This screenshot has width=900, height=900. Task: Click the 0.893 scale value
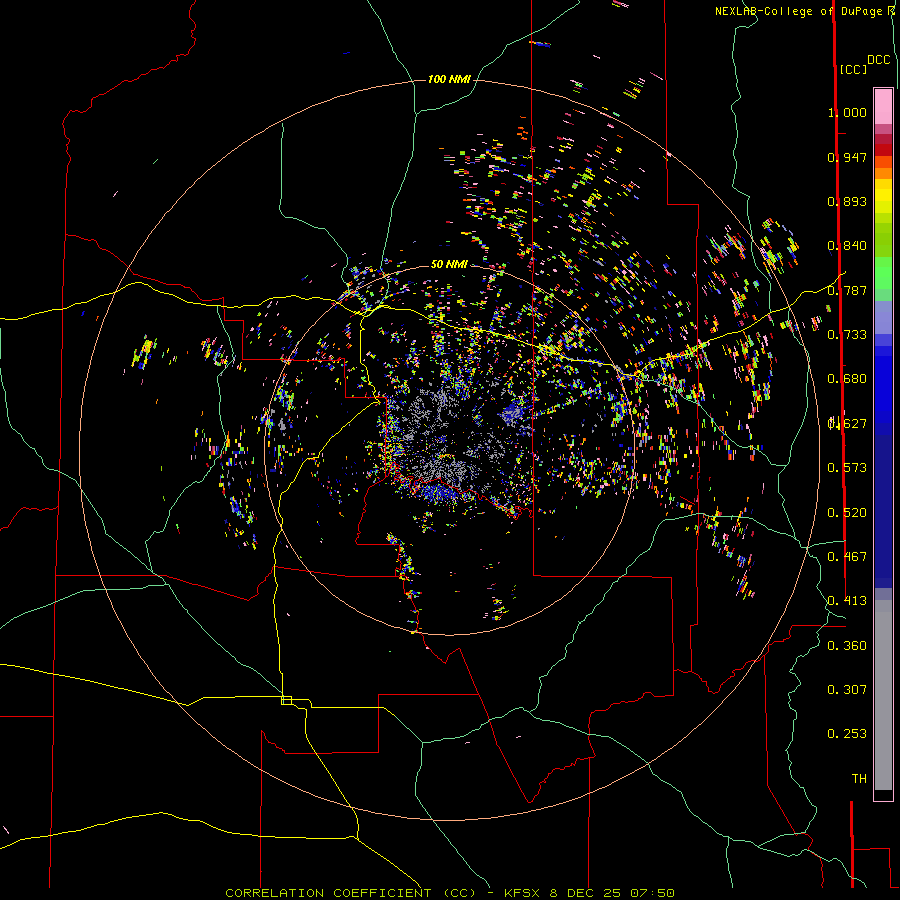pyautogui.click(x=847, y=201)
